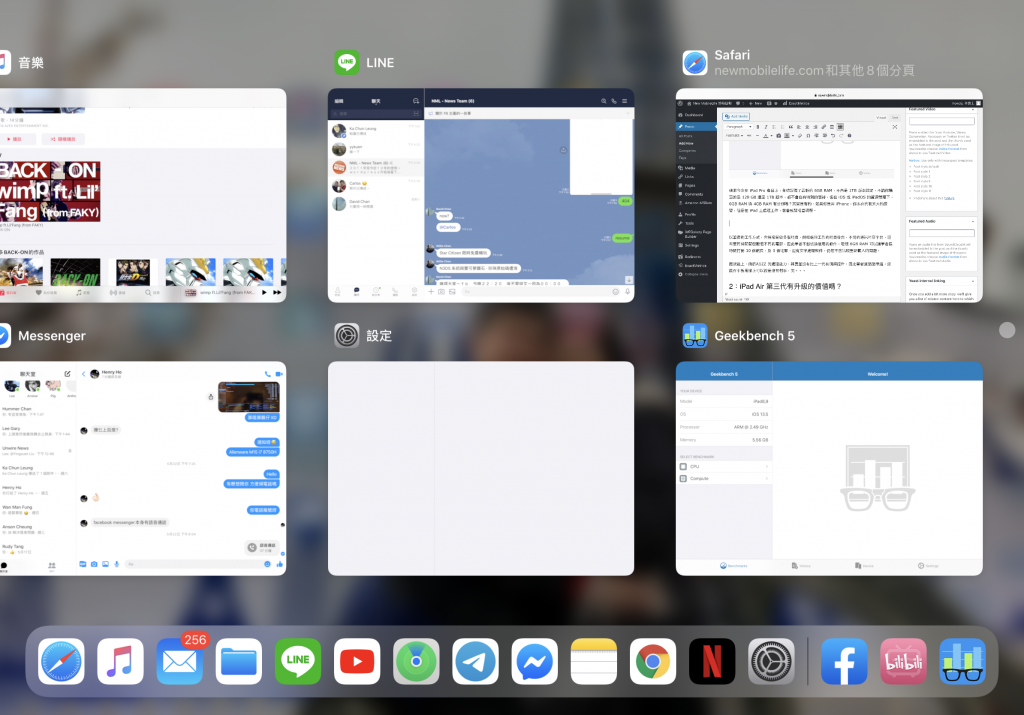This screenshot has height=715, width=1024.
Task: Open Find My app in dock
Action: click(416, 661)
